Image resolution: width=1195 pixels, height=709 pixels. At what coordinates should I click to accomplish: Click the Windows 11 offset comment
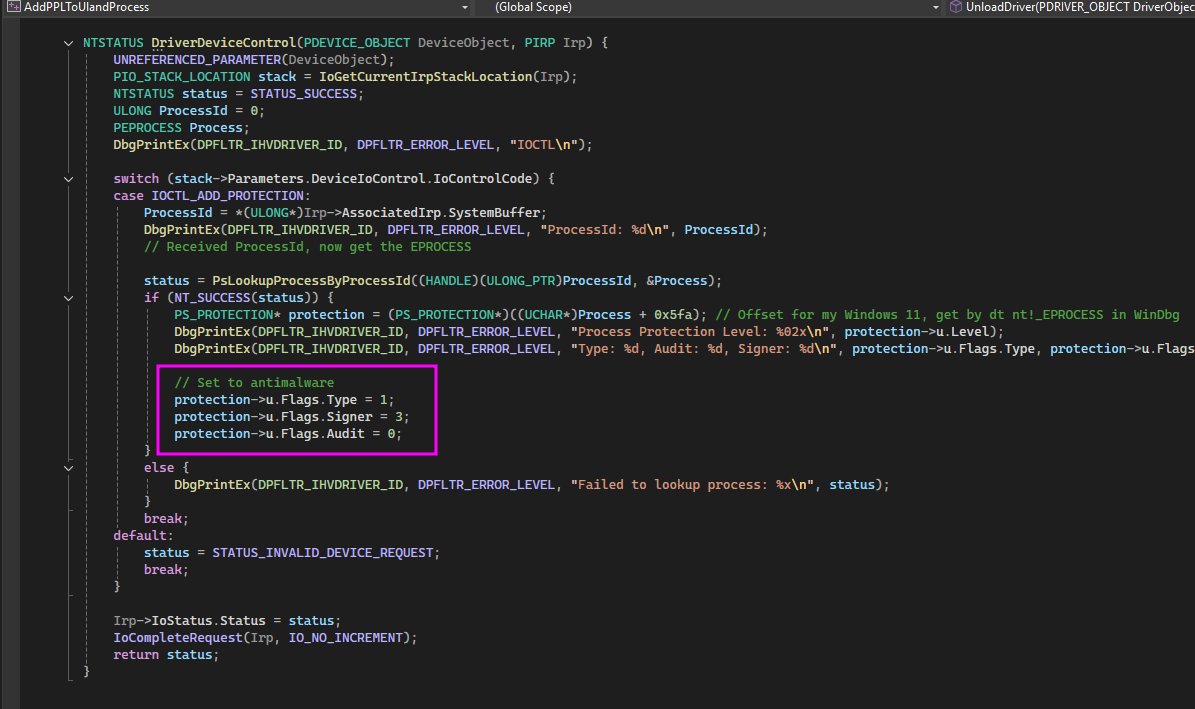point(947,314)
